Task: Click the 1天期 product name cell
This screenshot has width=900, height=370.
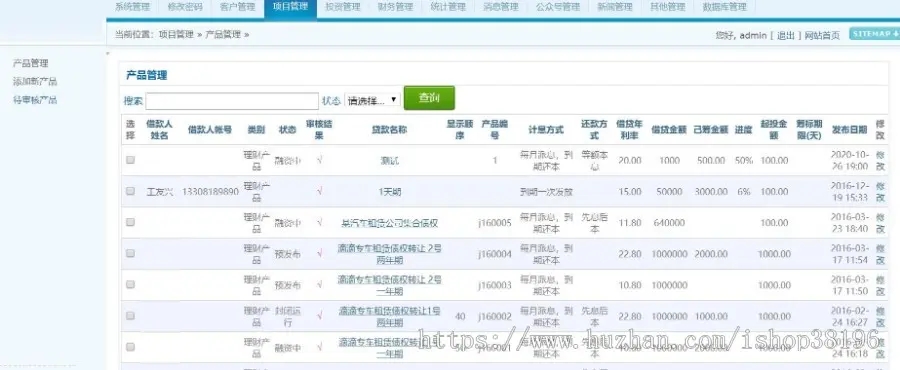Action: point(390,192)
